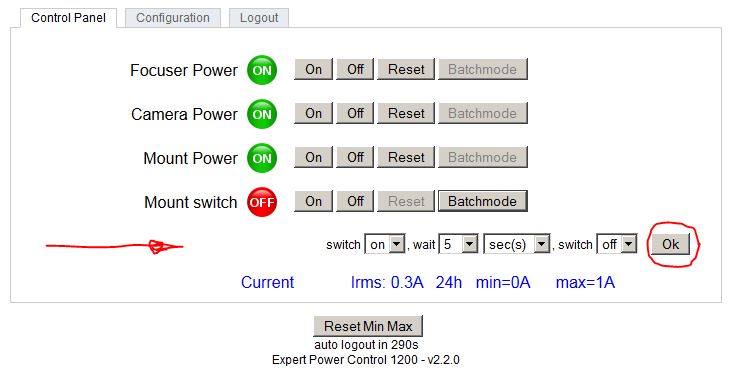Reset the Camera Power port
Image resolution: width=736 pixels, height=380 pixels.
point(406,114)
